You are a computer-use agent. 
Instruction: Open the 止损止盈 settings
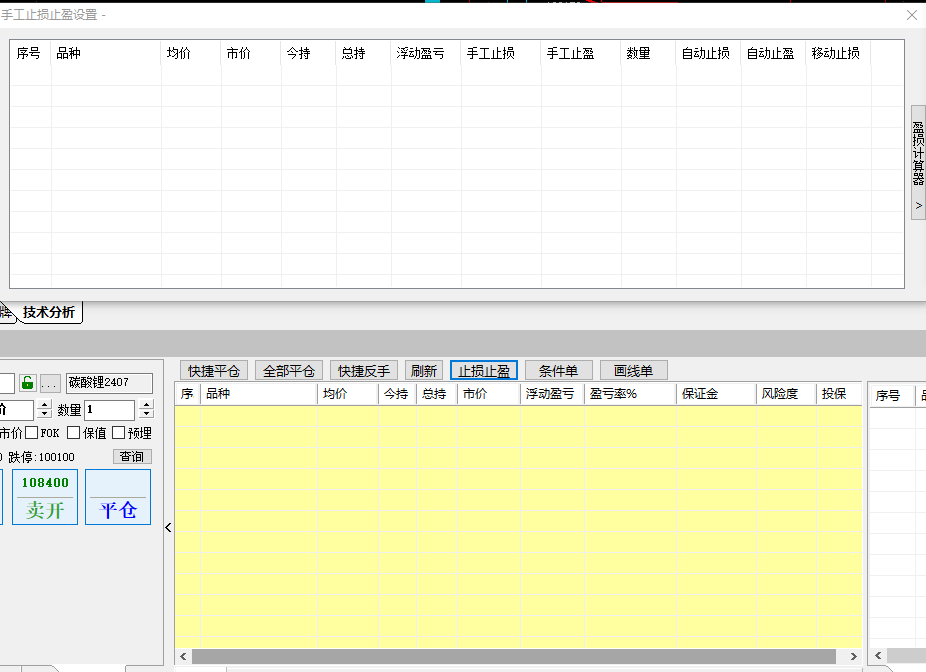point(484,371)
